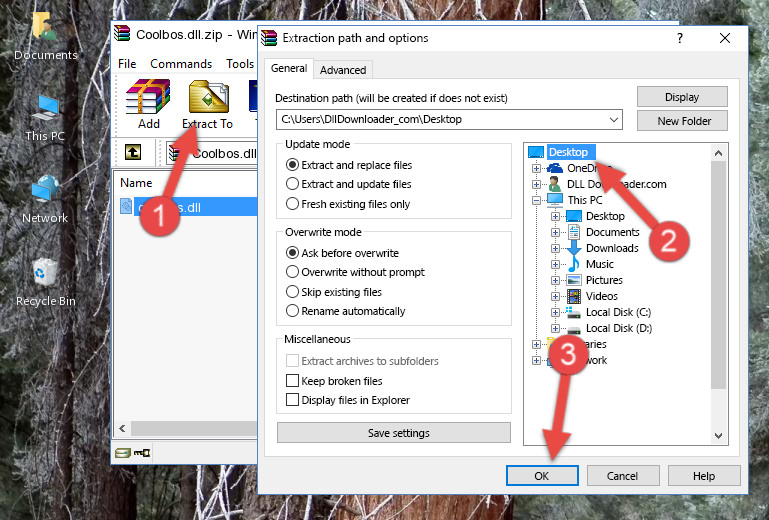Image resolution: width=769 pixels, height=520 pixels.
Task: Select Videos folder in tree
Action: point(601,296)
